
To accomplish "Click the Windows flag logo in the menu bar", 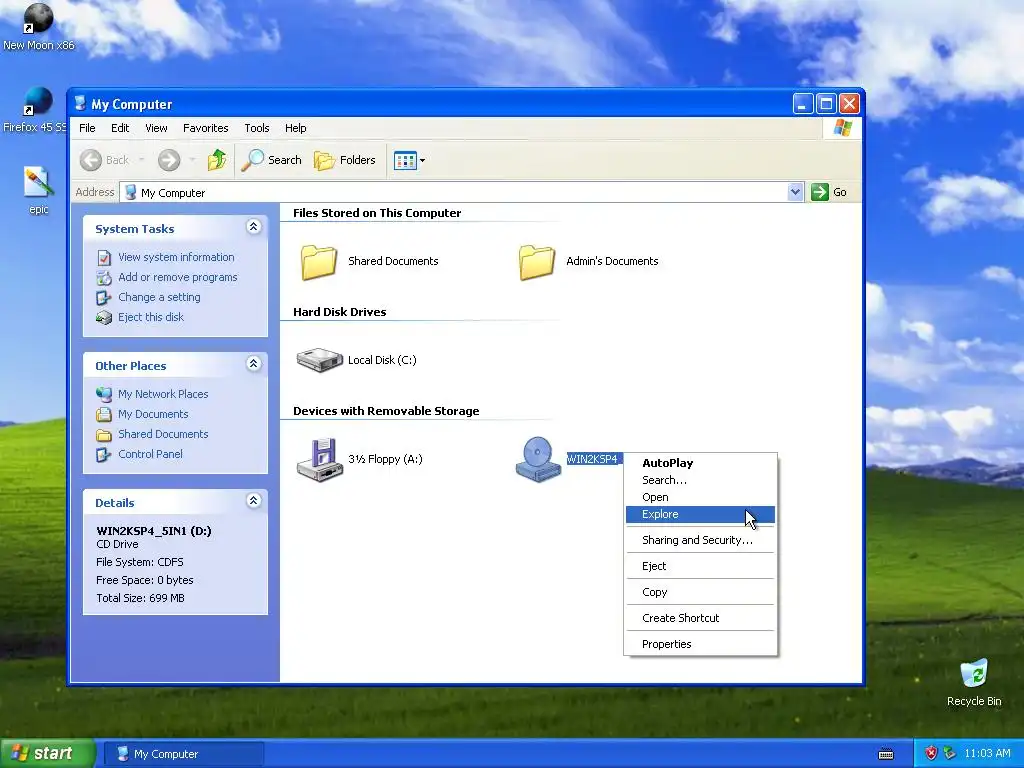I will click(x=842, y=127).
